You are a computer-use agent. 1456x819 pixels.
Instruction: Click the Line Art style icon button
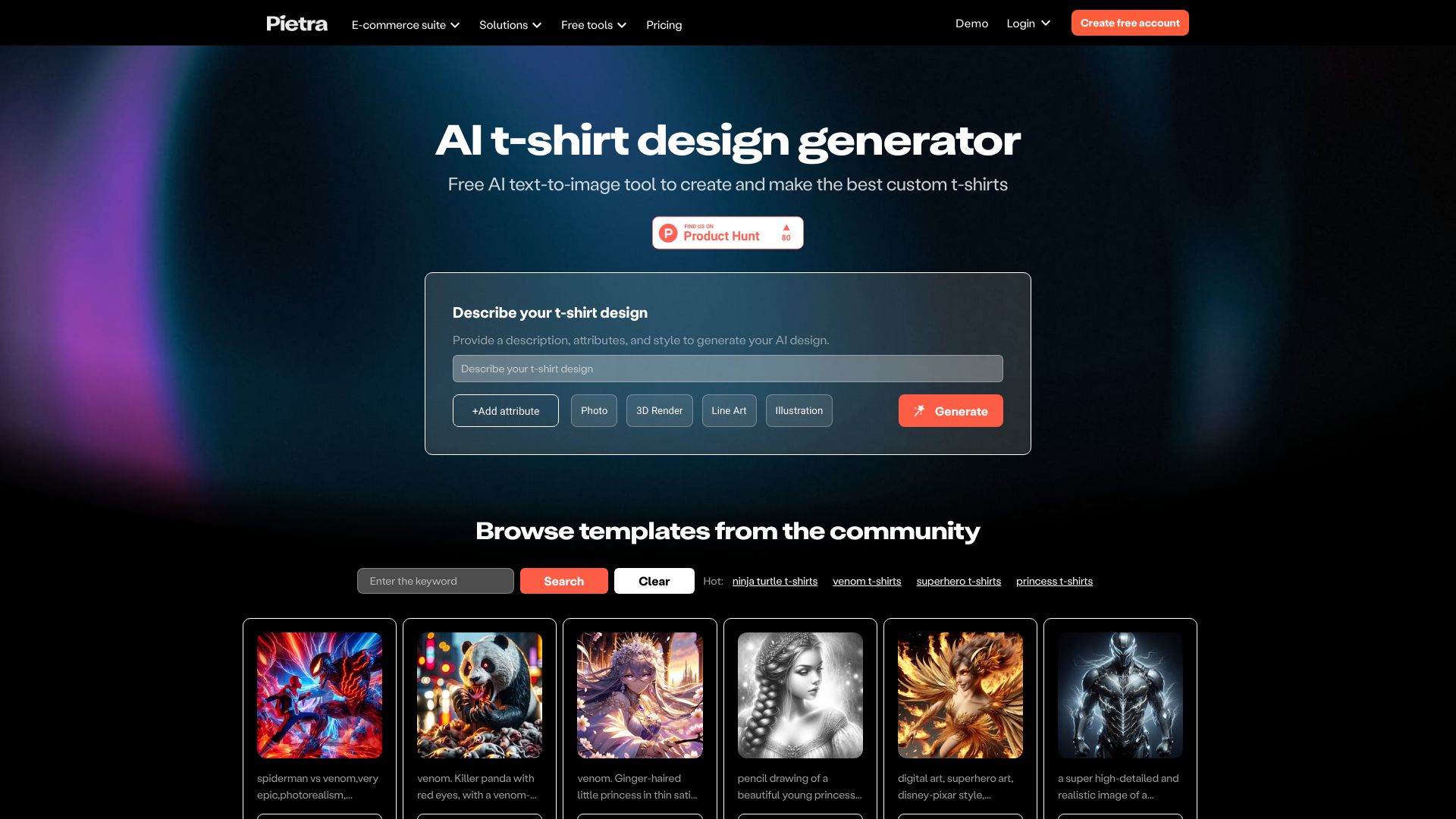[729, 410]
